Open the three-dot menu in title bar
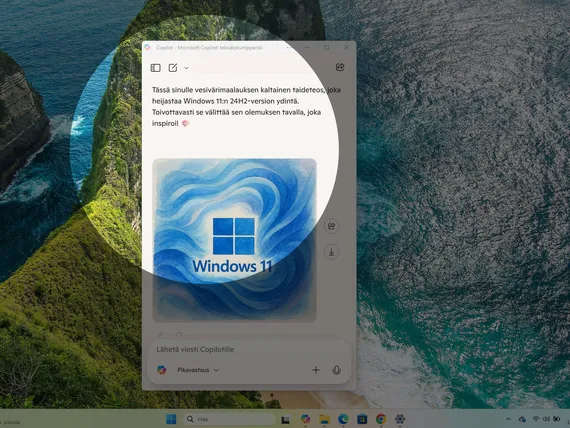Viewport: 570px width, 428px height. 289,47
